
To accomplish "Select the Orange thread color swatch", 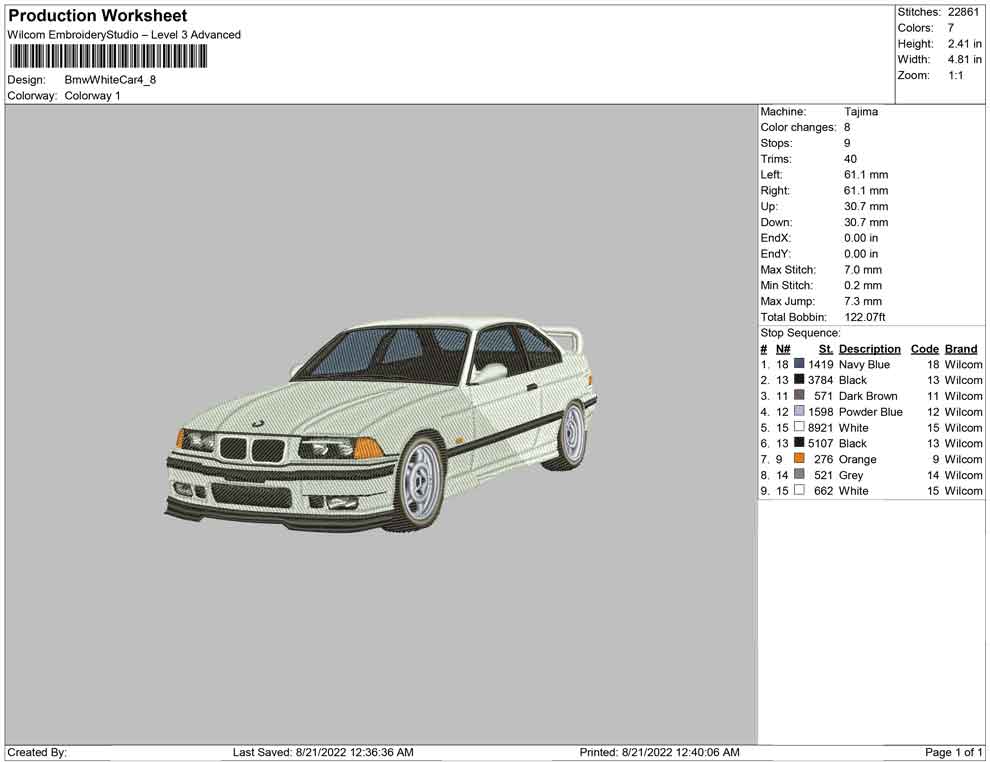I will [799, 459].
